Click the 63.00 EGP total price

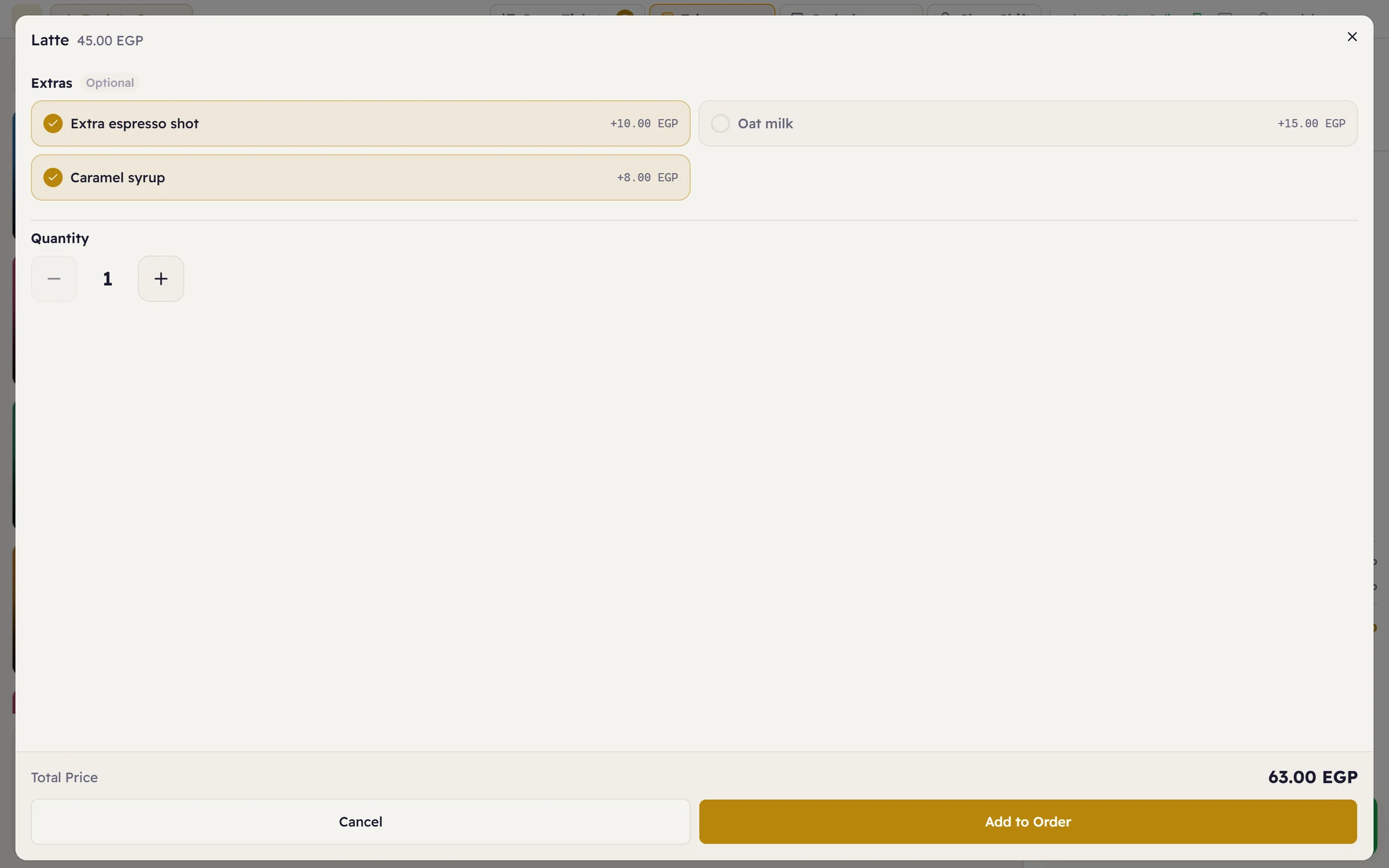tap(1313, 777)
